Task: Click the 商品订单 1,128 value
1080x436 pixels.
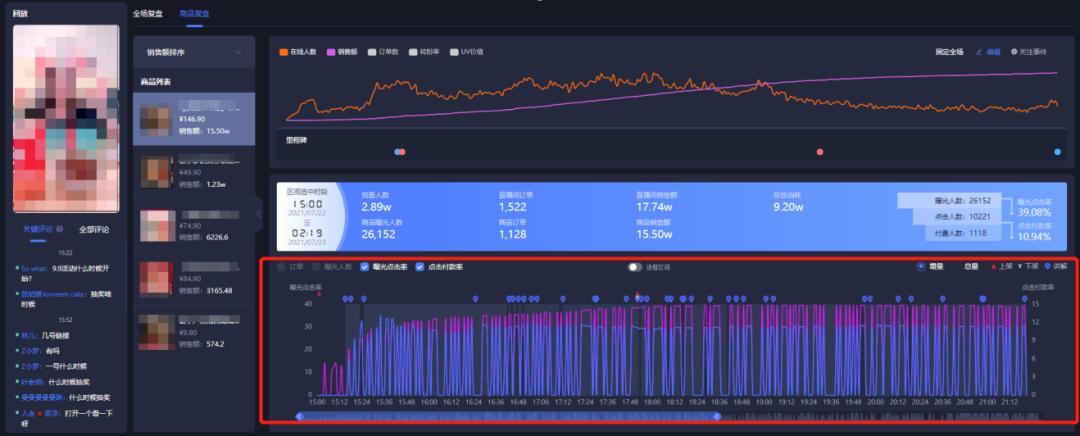Action: click(x=512, y=234)
